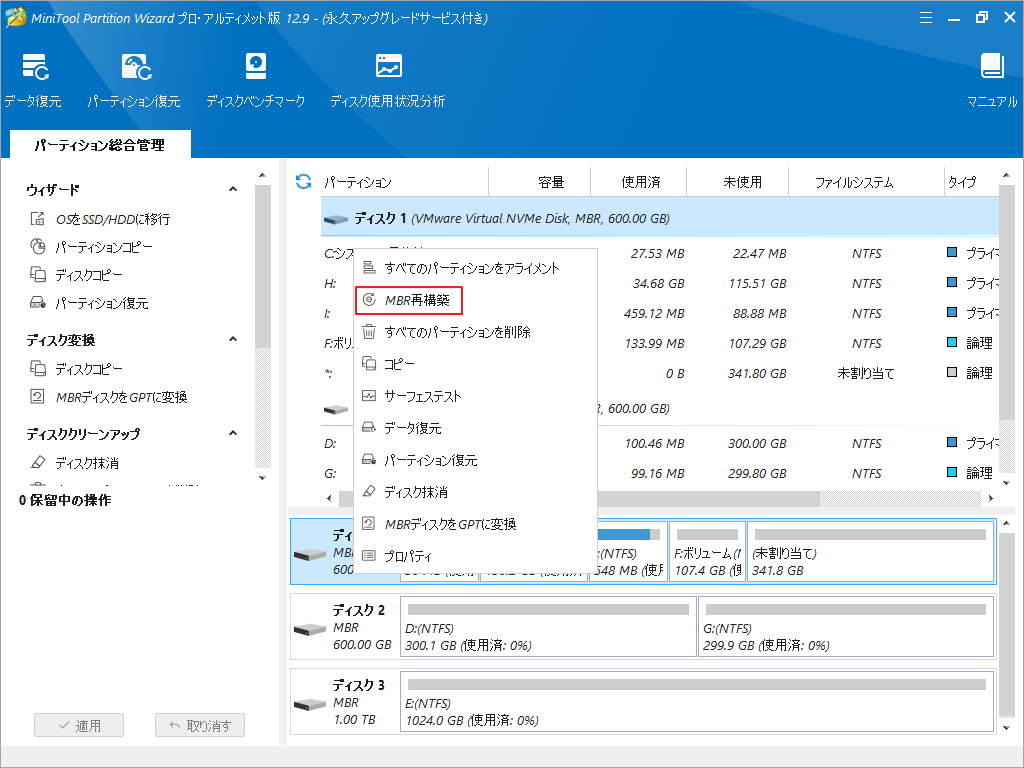Choose ディスク抹消 in context menu
The width and height of the screenshot is (1024, 768).
(475, 492)
